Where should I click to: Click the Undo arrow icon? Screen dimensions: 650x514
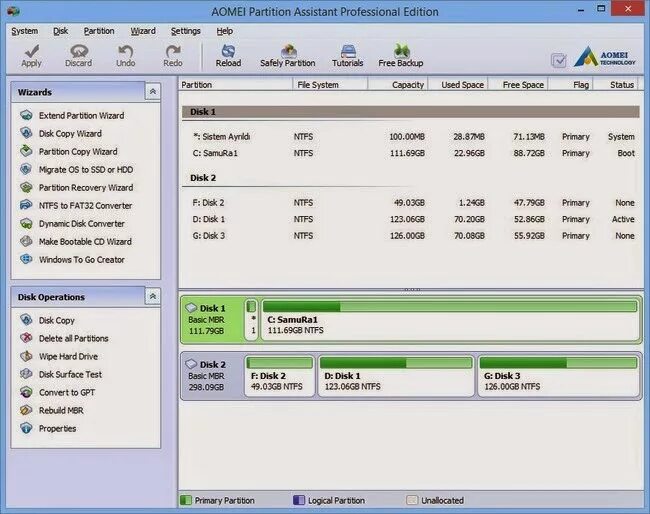click(126, 51)
